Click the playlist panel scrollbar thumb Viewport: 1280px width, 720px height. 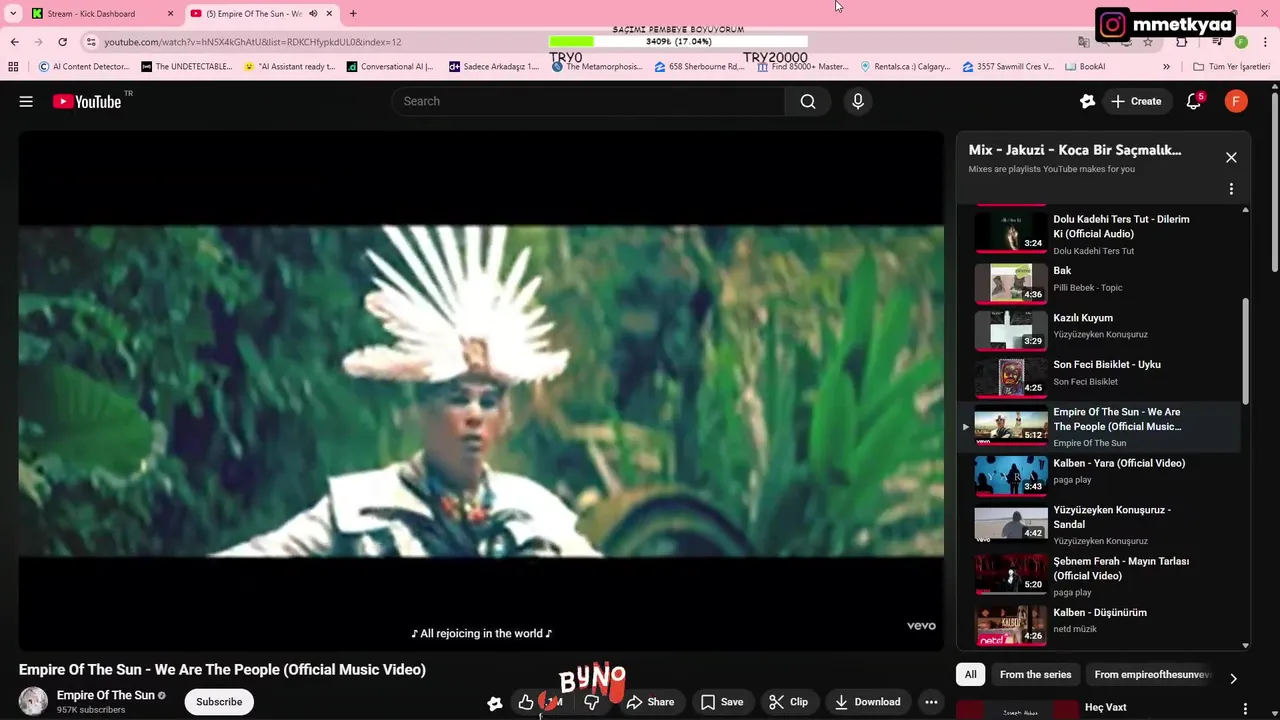tap(1245, 352)
